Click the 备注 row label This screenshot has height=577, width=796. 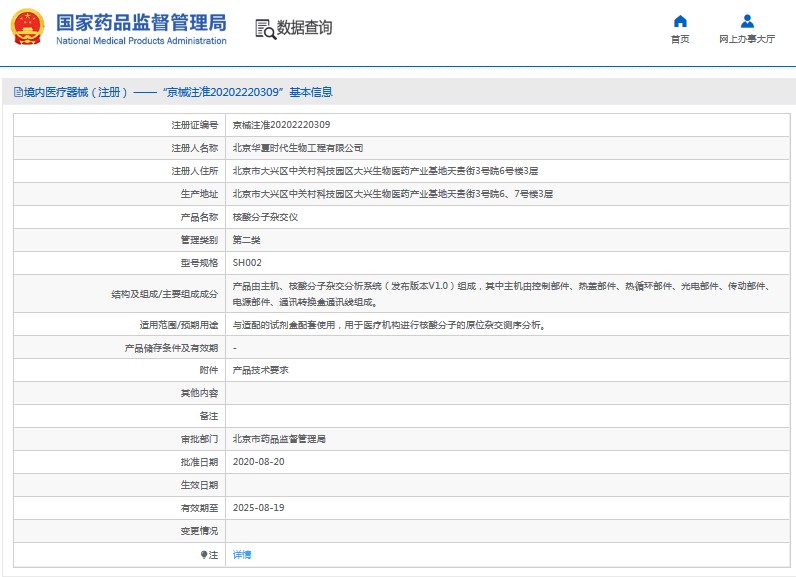(x=209, y=416)
